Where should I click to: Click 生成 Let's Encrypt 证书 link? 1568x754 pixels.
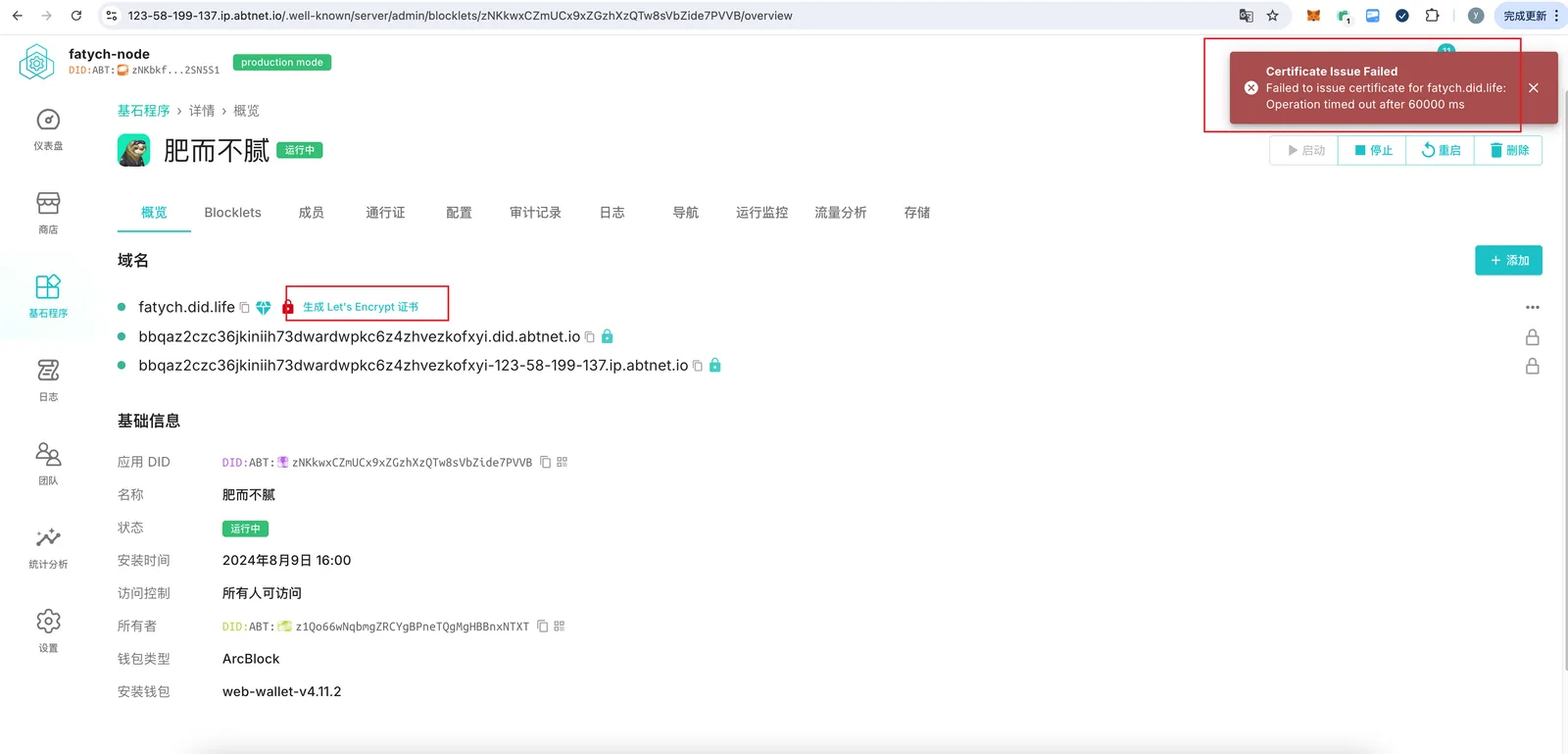(x=361, y=307)
